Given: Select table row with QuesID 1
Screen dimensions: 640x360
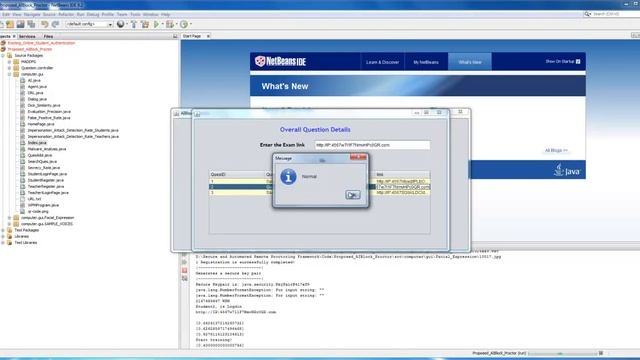Looking at the screenshot, I should tap(320, 181).
